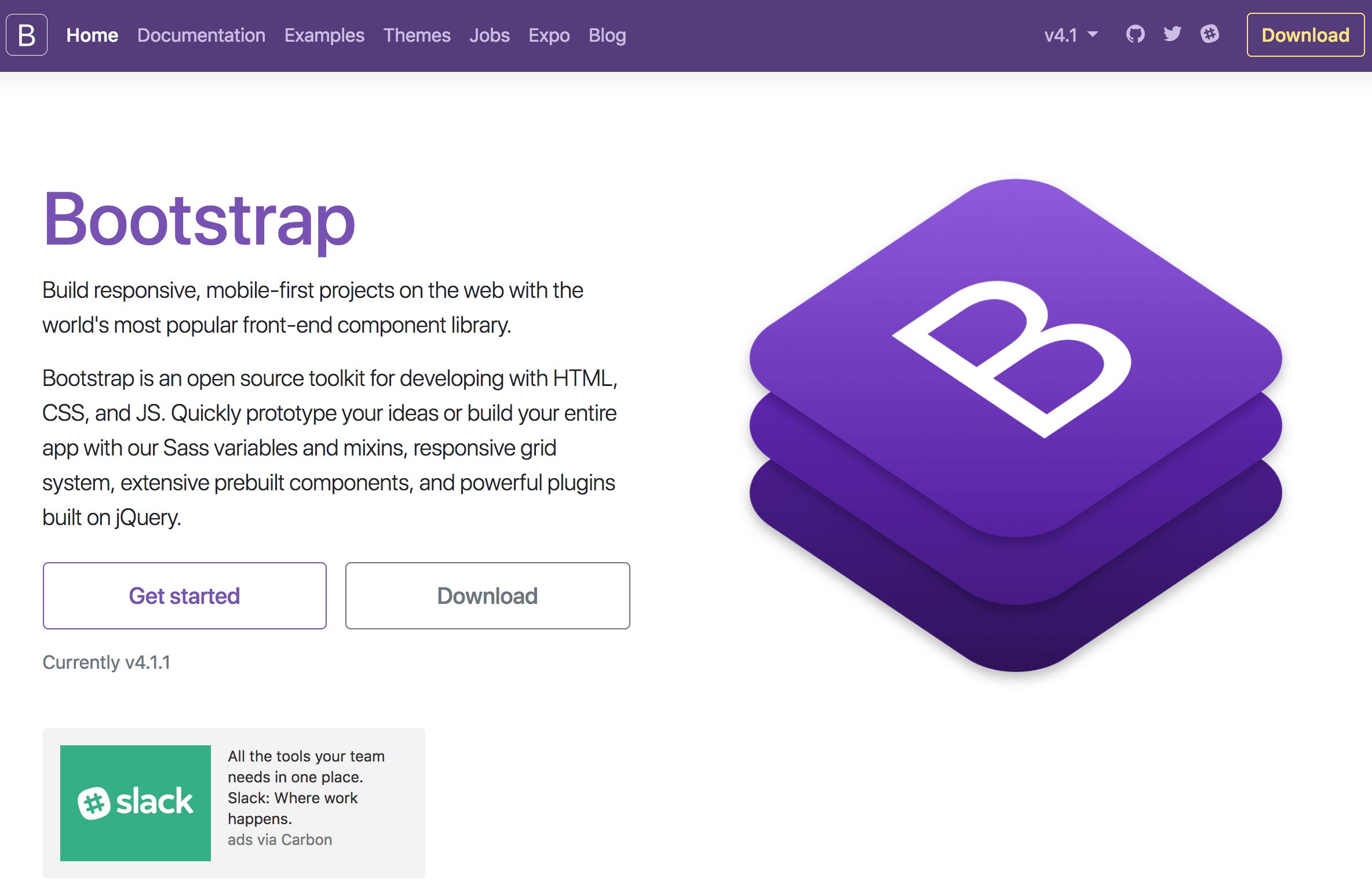
Task: Click the Get started button
Action: coord(184,595)
